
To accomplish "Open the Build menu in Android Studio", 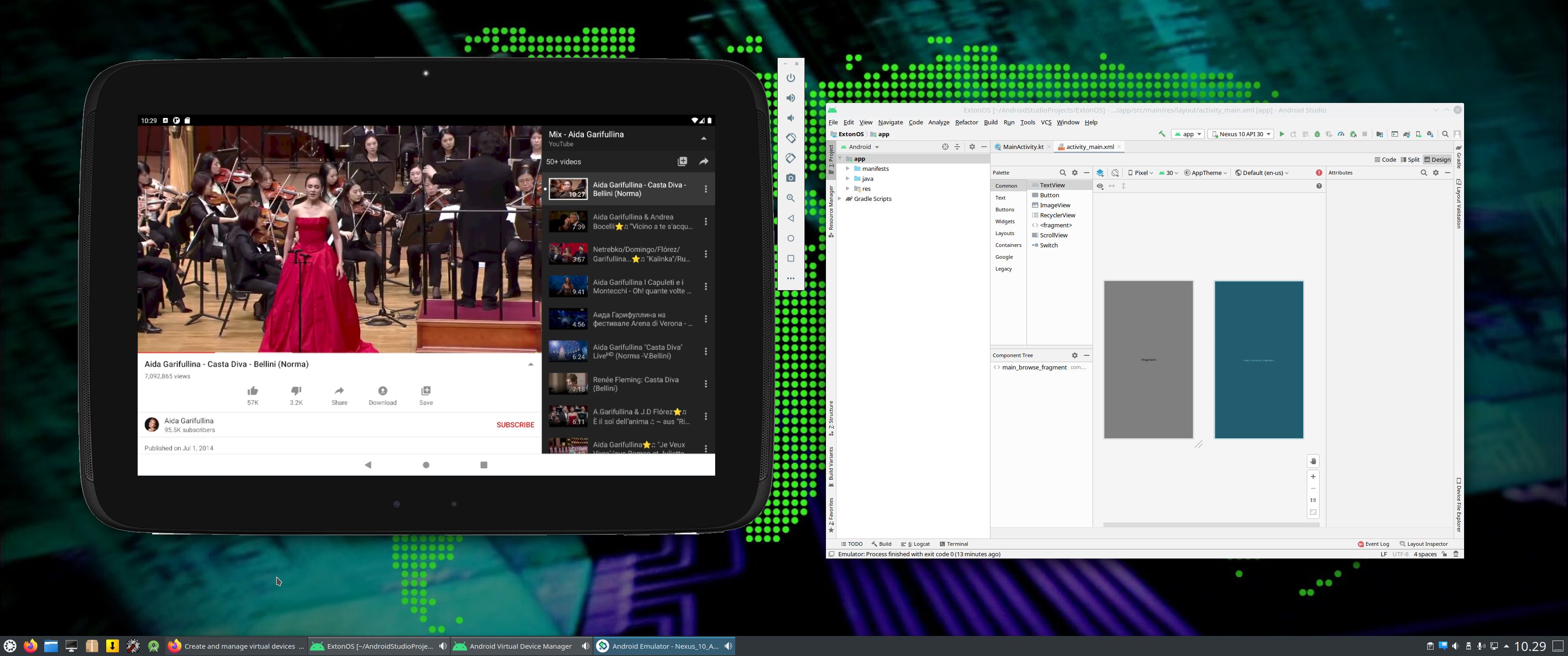I will tap(990, 122).
